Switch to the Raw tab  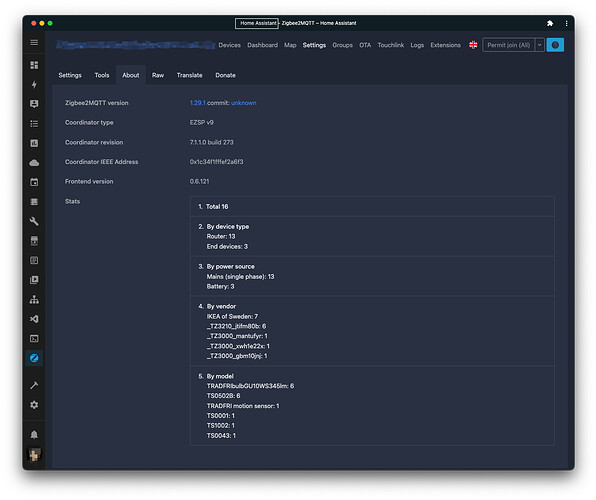158,75
